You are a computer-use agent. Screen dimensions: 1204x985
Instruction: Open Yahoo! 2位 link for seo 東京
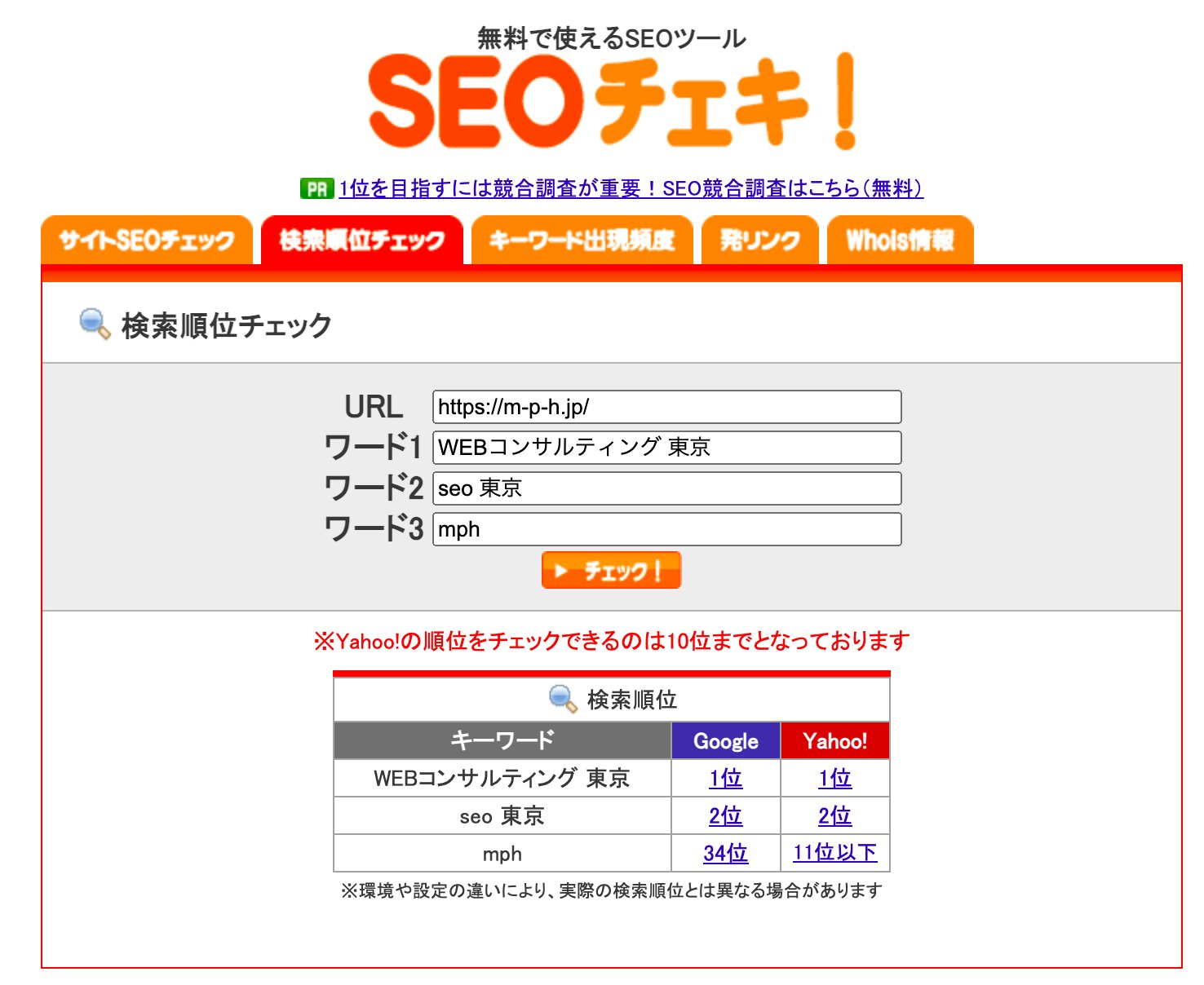click(x=835, y=816)
